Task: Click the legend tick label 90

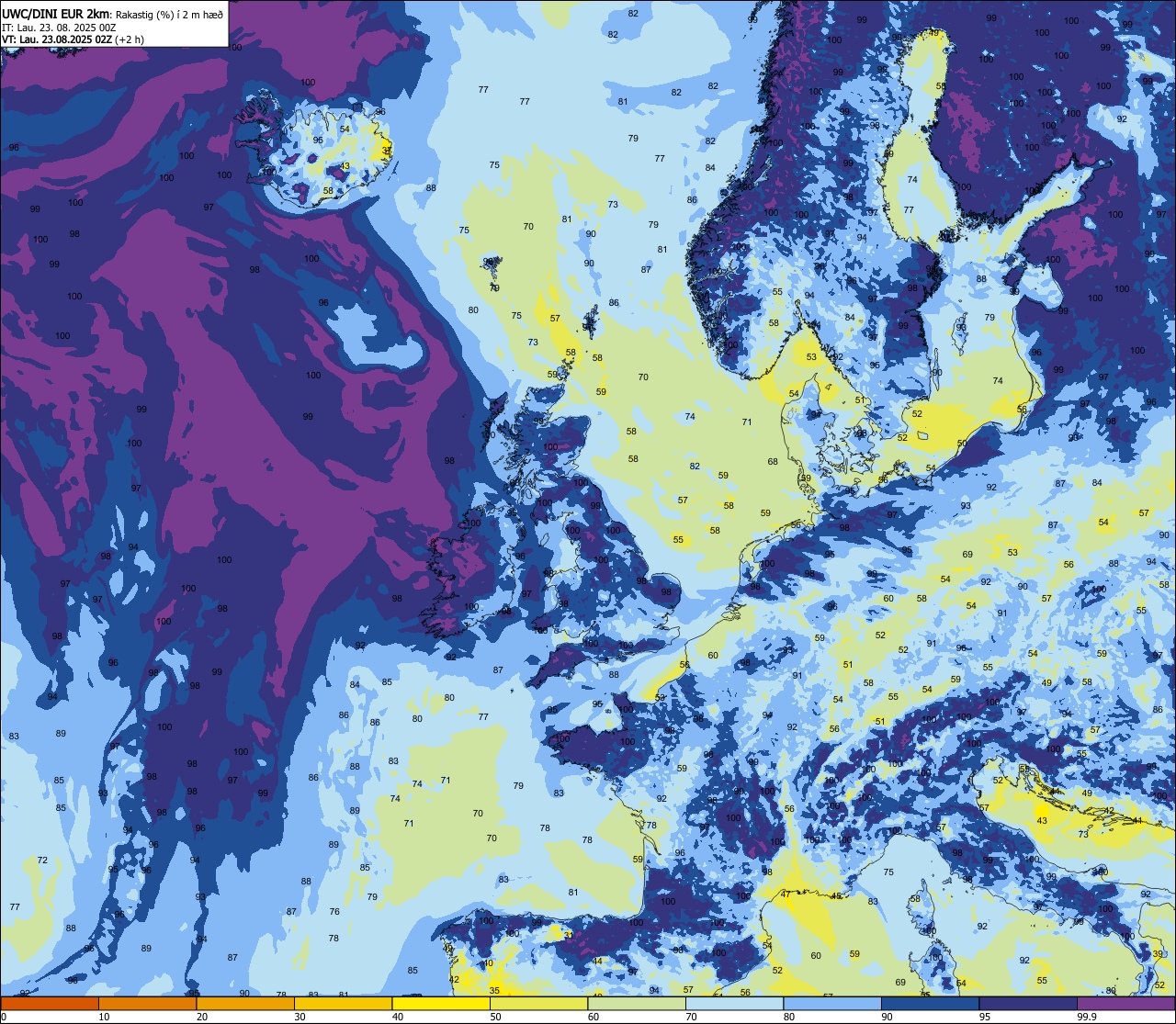Action: [x=887, y=1017]
